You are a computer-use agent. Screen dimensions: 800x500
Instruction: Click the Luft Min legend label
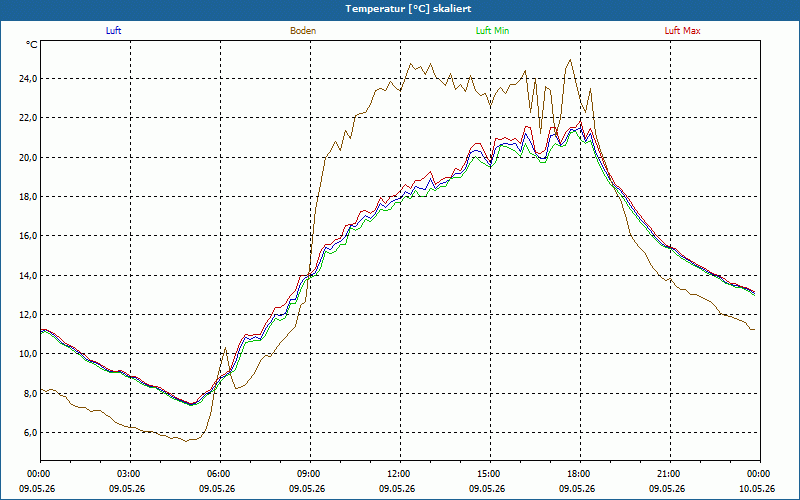[x=492, y=31]
